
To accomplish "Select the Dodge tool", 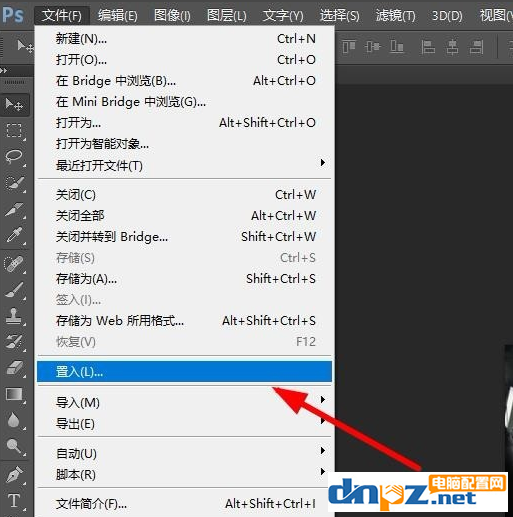I will (14, 446).
